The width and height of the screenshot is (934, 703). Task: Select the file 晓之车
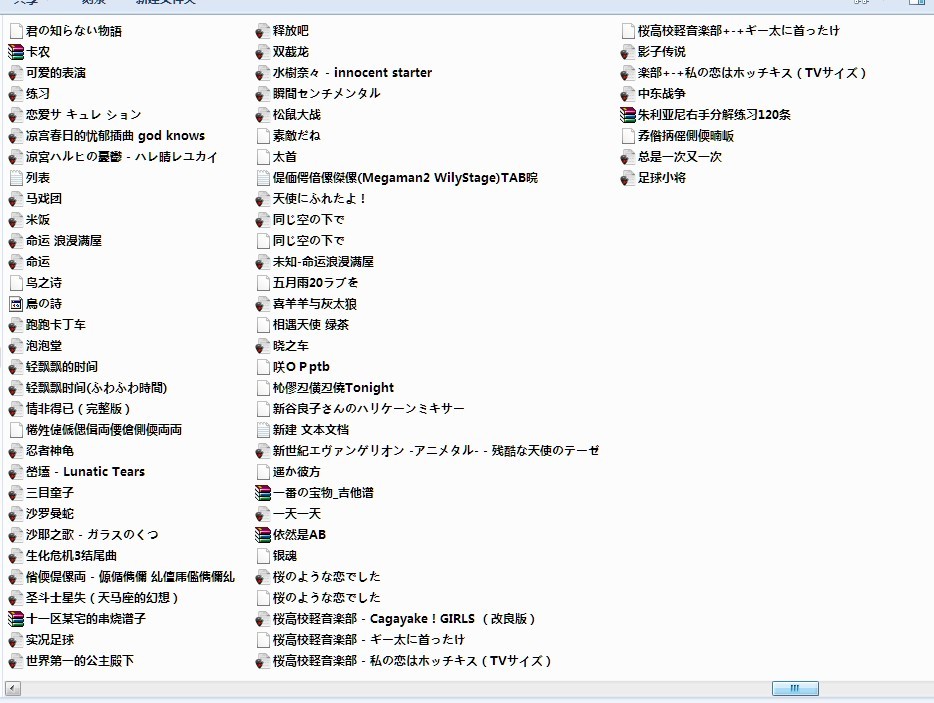291,346
